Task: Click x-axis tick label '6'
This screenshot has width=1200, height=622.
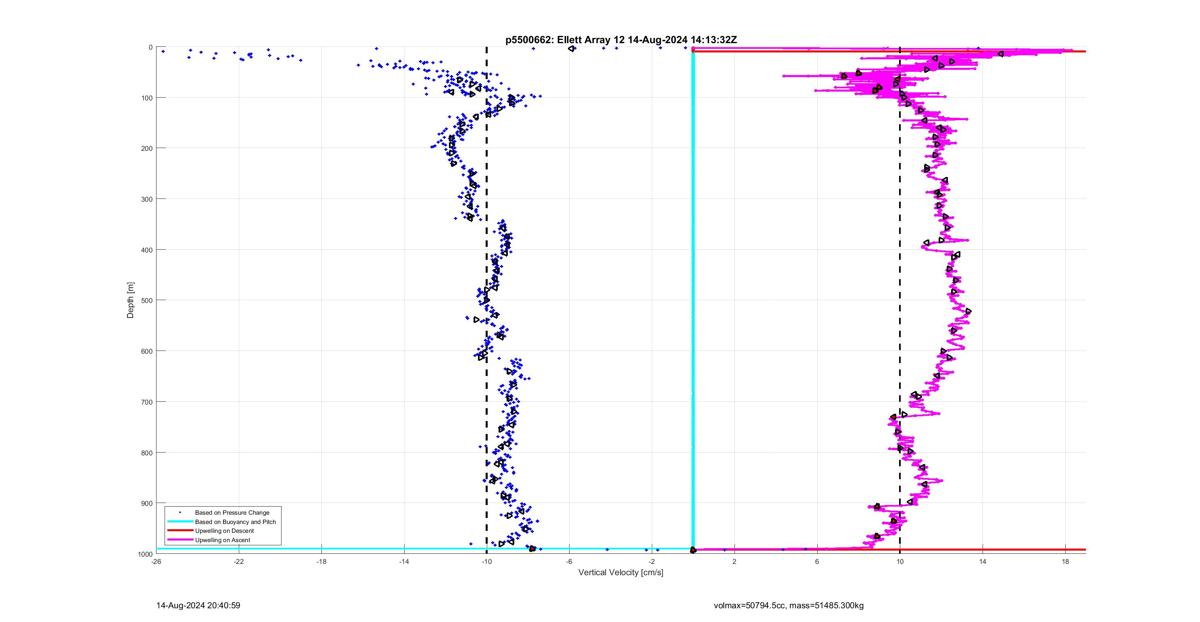Action: pos(817,562)
